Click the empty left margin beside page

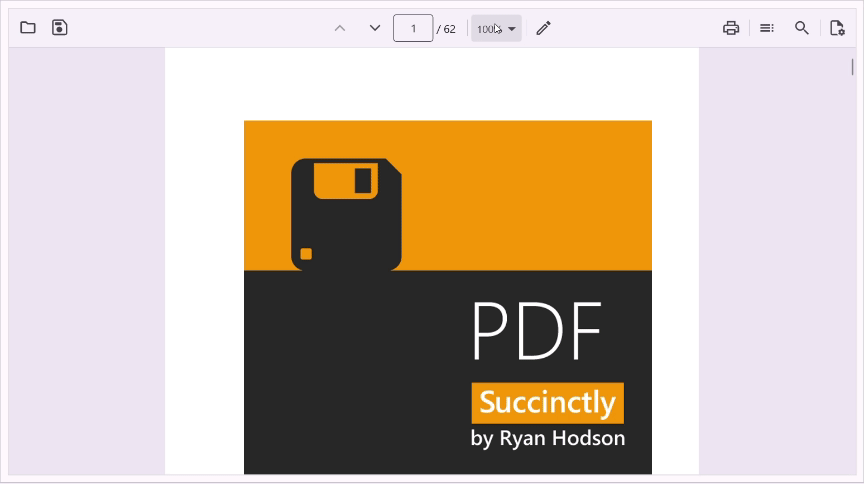86,260
